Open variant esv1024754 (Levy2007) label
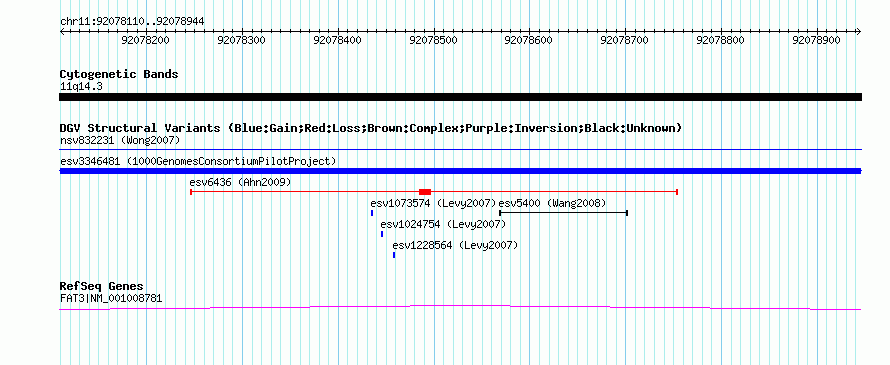Image resolution: width=890 pixels, height=365 pixels. coord(443,224)
